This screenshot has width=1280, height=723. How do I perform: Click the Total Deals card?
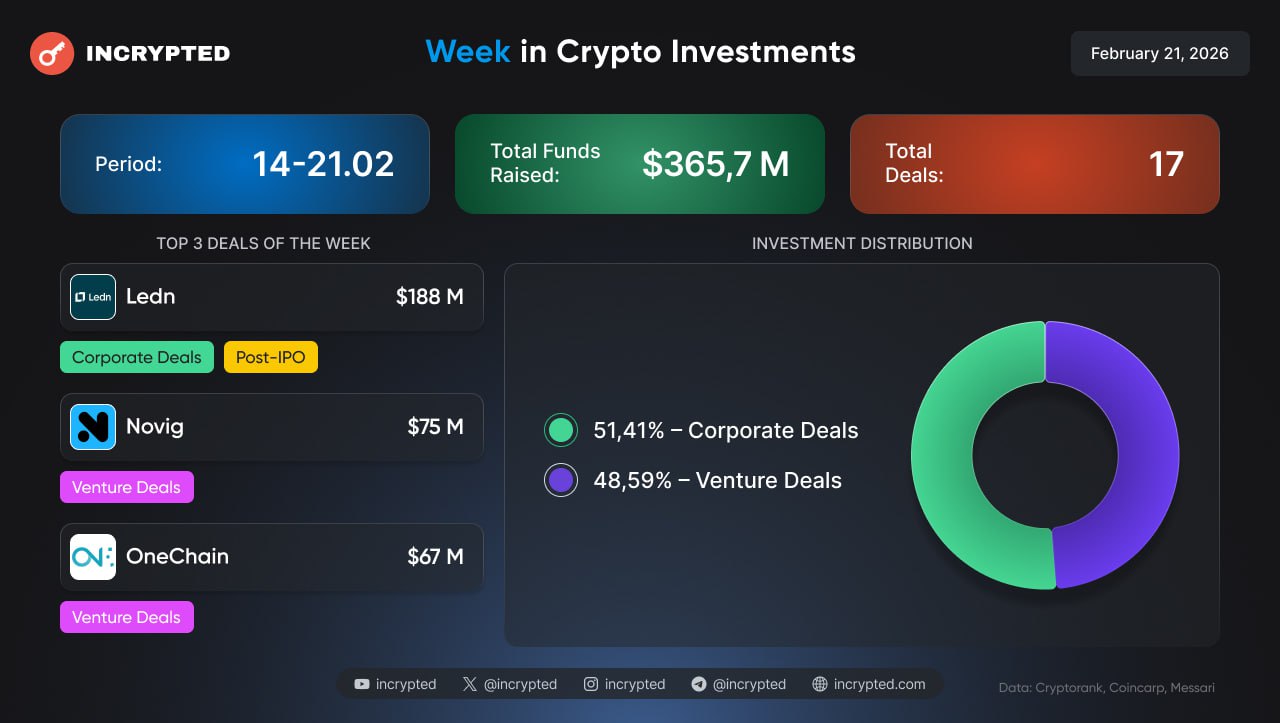point(1034,164)
